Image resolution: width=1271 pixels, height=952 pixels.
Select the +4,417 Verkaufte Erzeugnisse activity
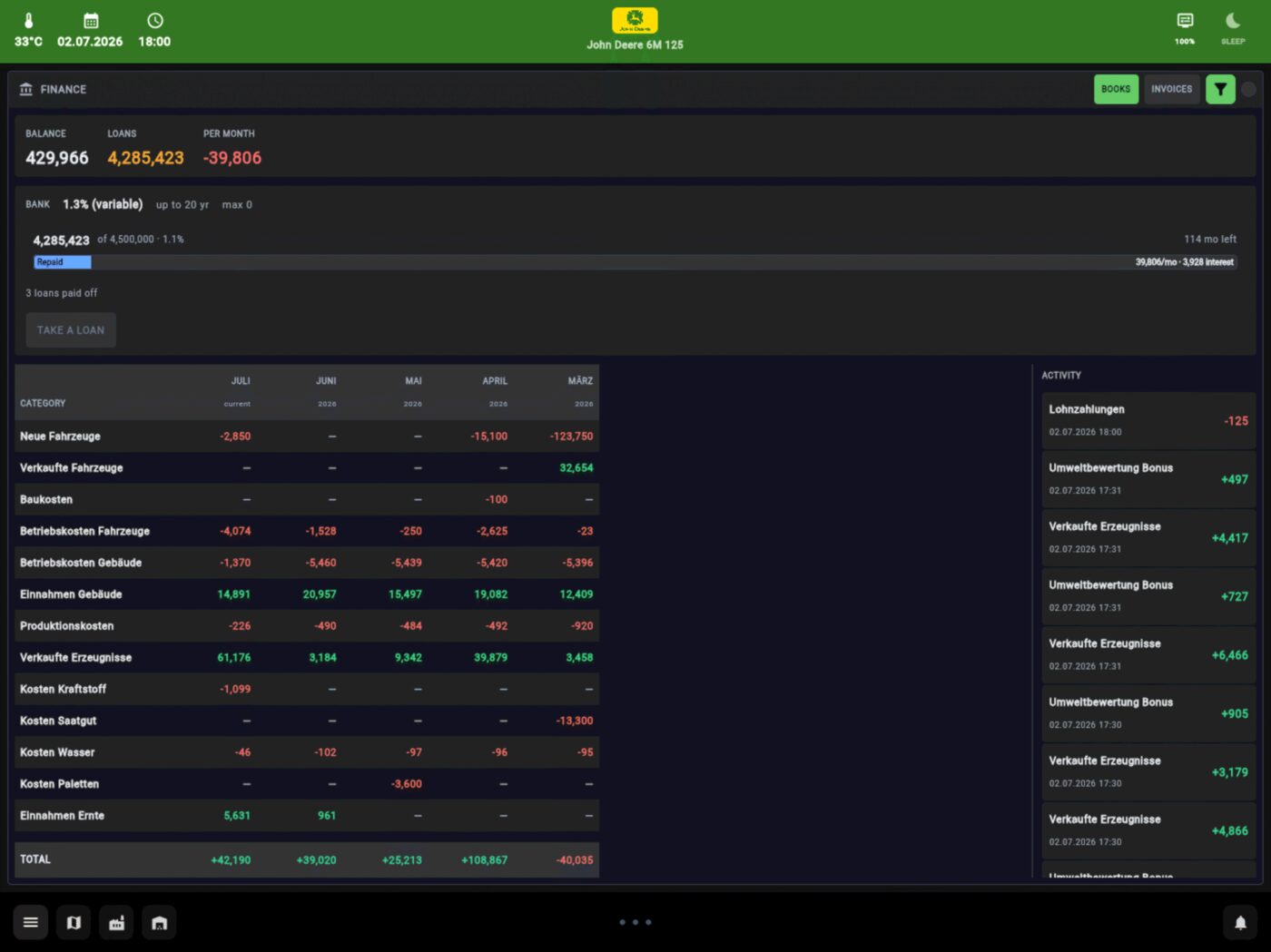click(1148, 537)
